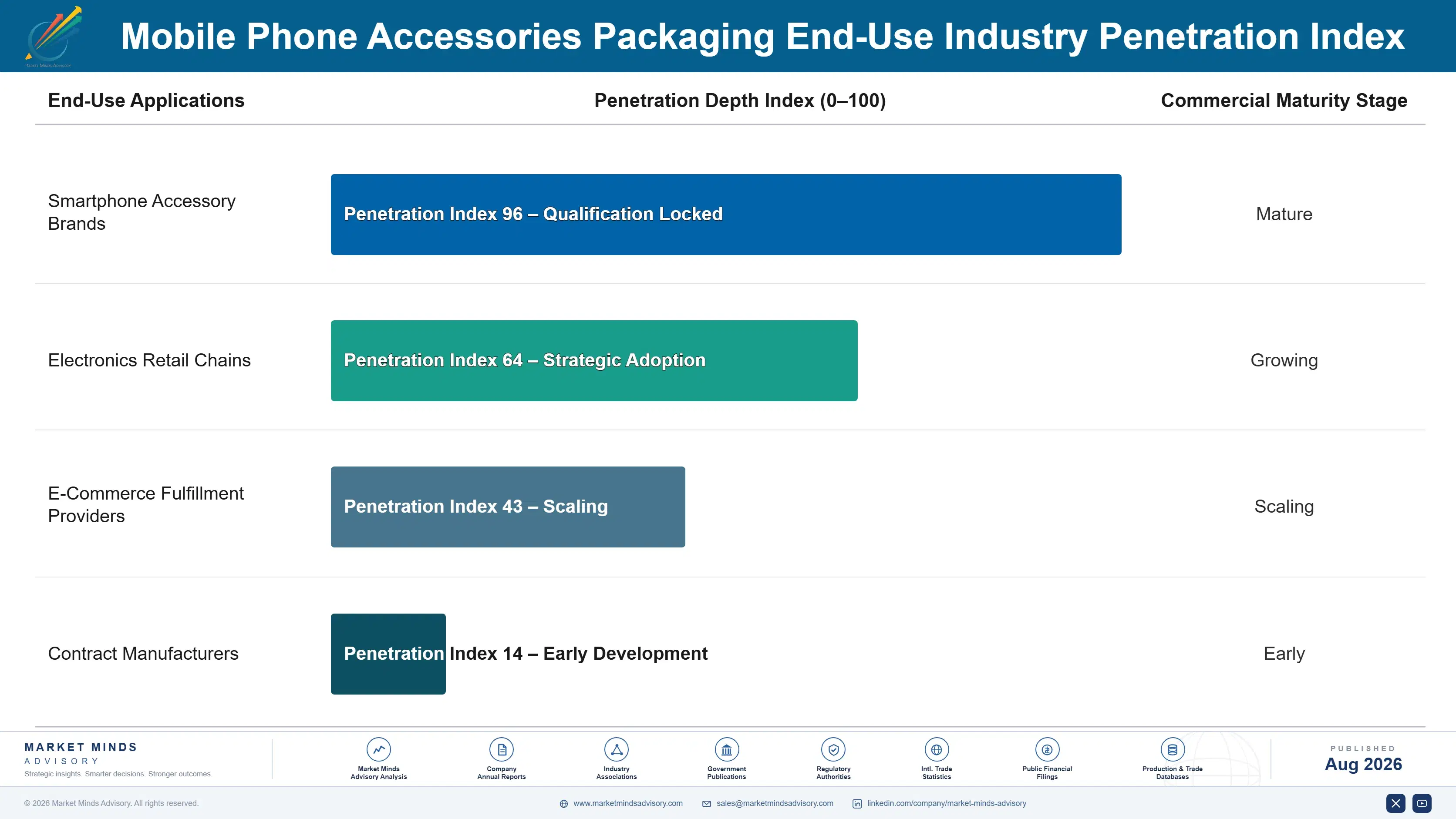Click the 'Company Annual Reports' caption text

tap(501, 773)
